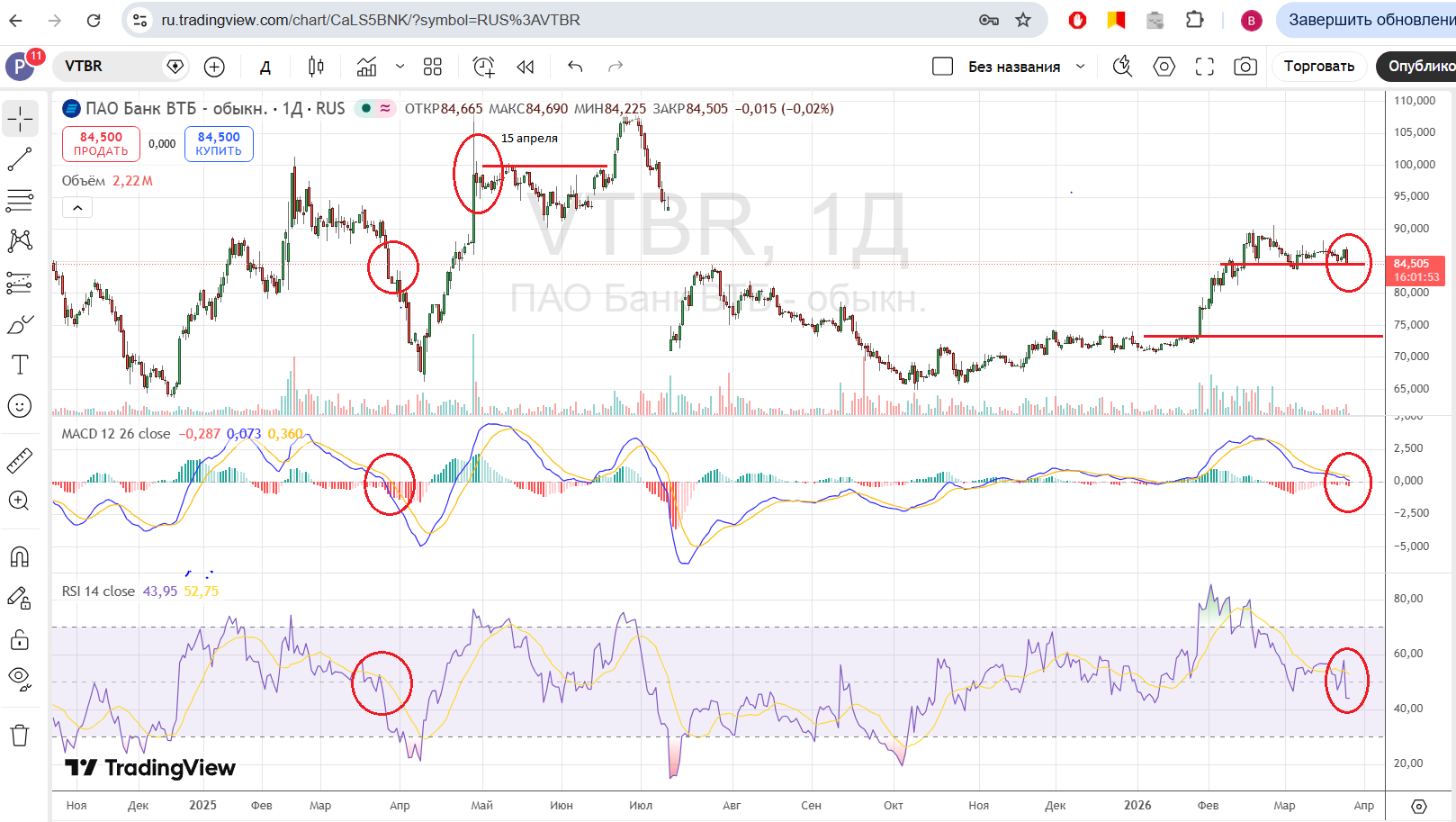Take a chart snapshot with camera
This screenshot has width=1456, height=822.
[1245, 67]
